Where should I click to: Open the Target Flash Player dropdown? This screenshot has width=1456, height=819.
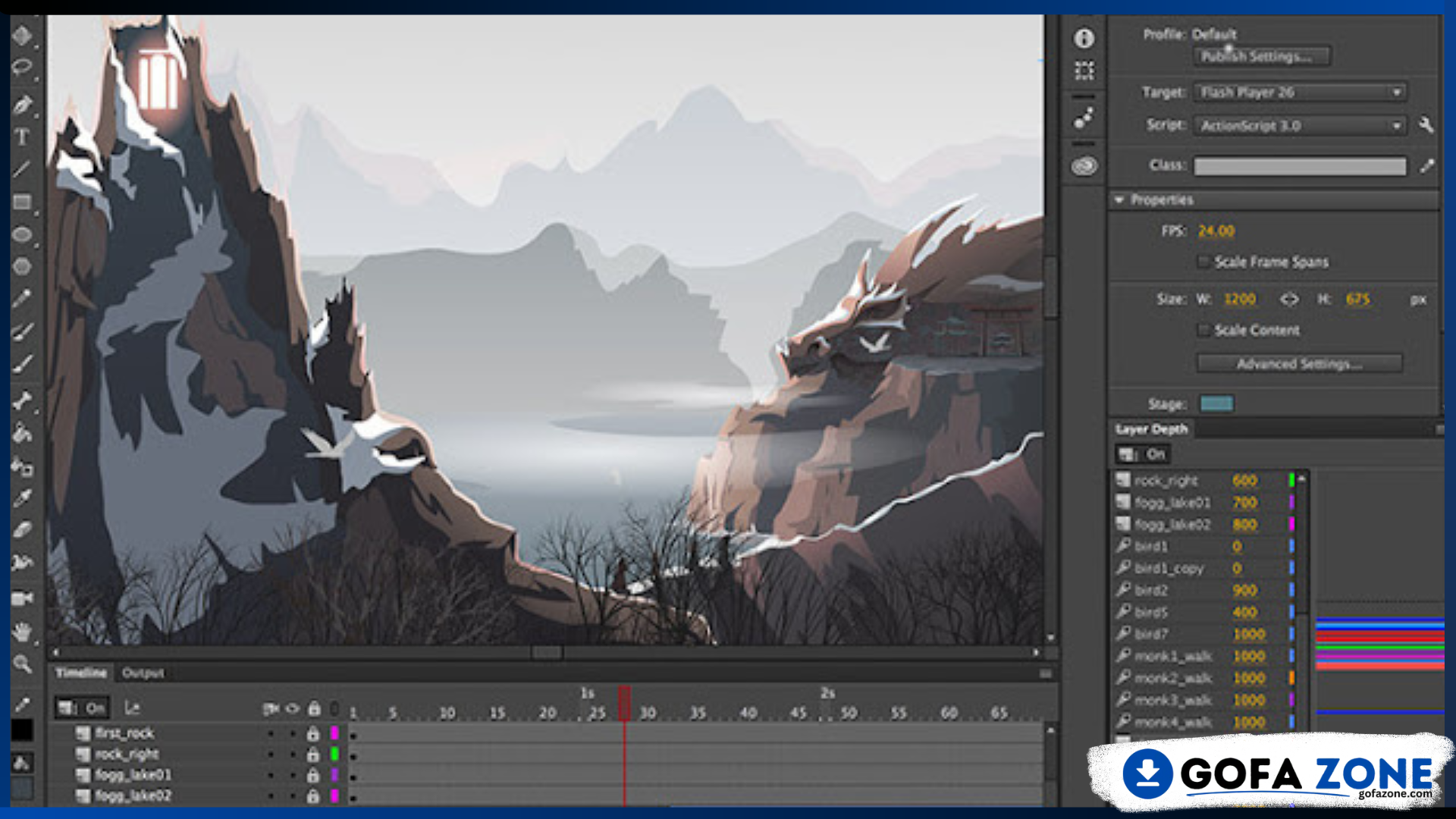tap(1300, 93)
